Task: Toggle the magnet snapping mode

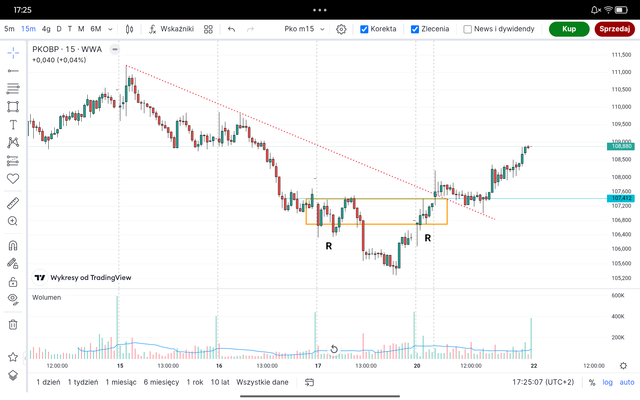Action: (13, 245)
